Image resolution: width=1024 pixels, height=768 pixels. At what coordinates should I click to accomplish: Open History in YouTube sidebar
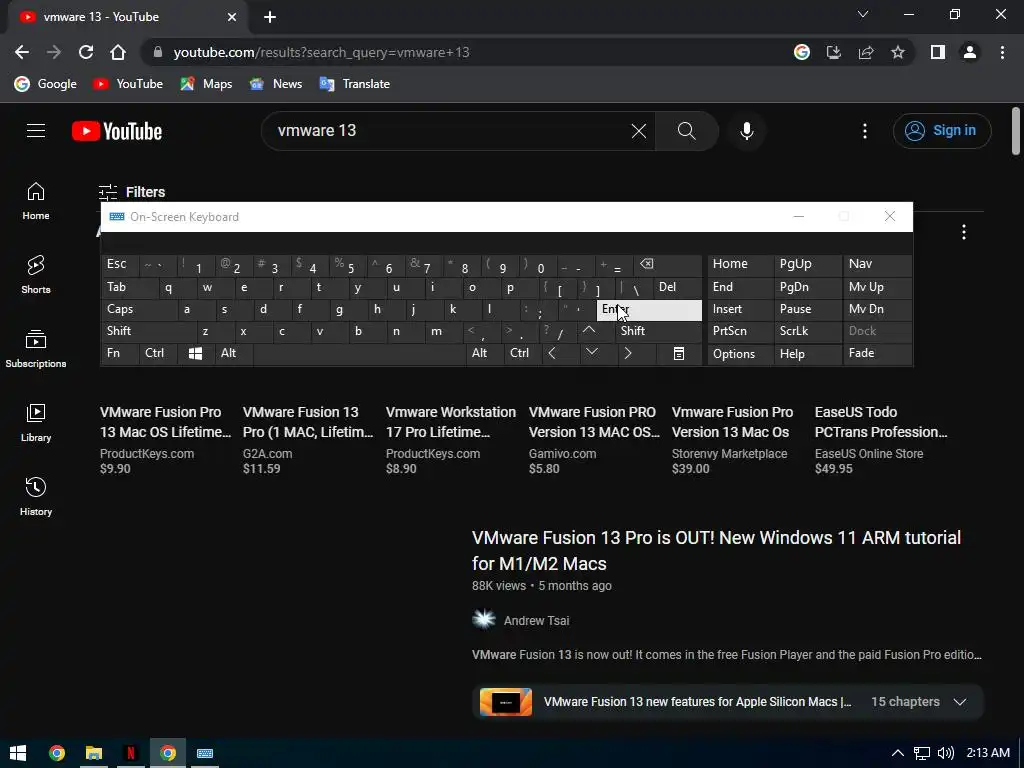tap(36, 497)
